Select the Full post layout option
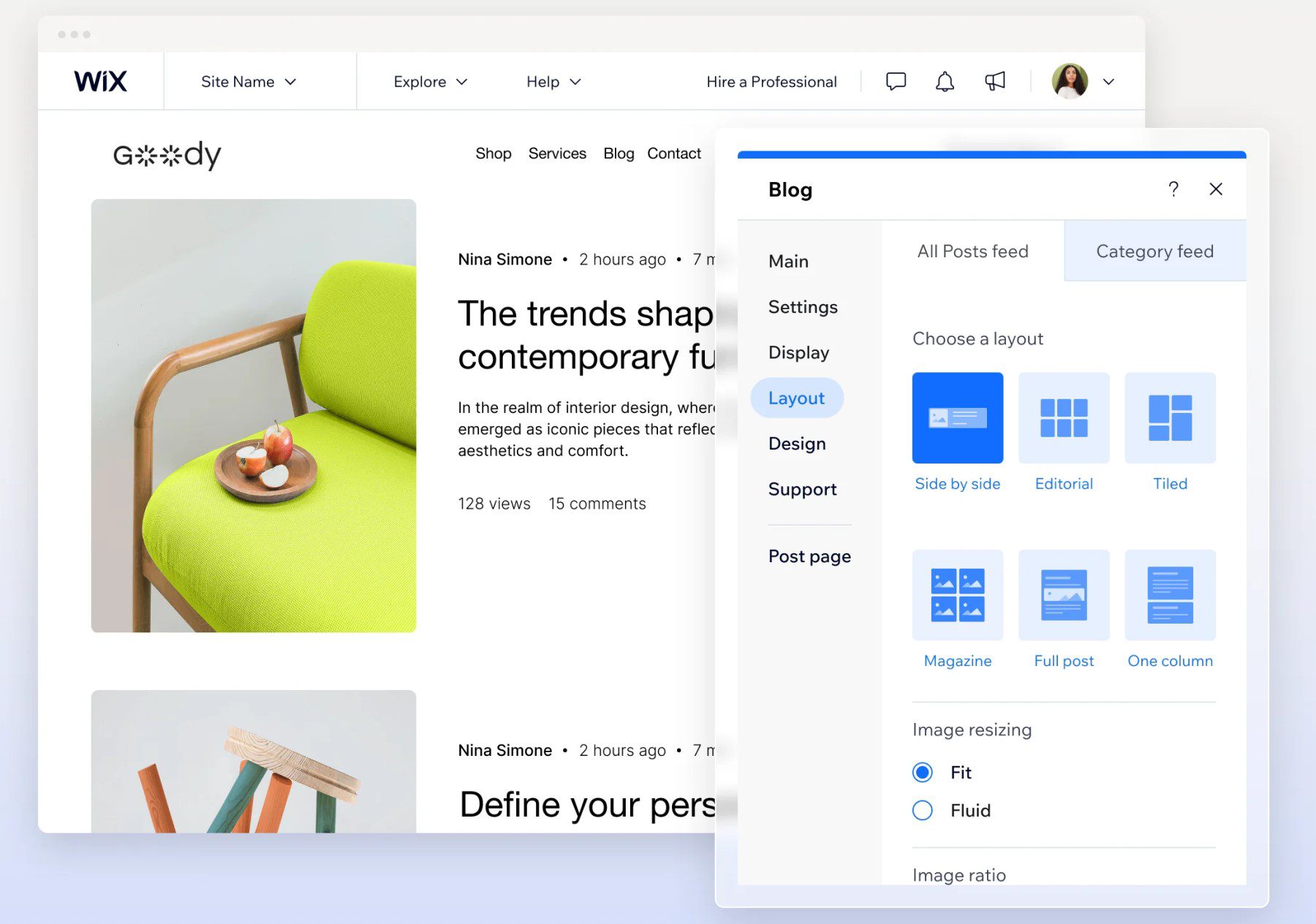Viewport: 1316px width, 924px height. point(1064,594)
